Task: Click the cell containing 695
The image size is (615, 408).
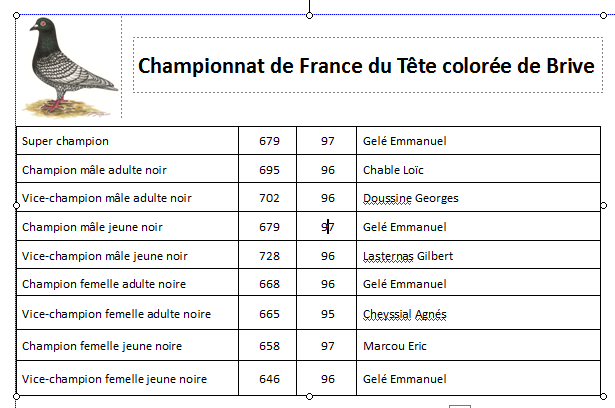Action: pyautogui.click(x=269, y=170)
